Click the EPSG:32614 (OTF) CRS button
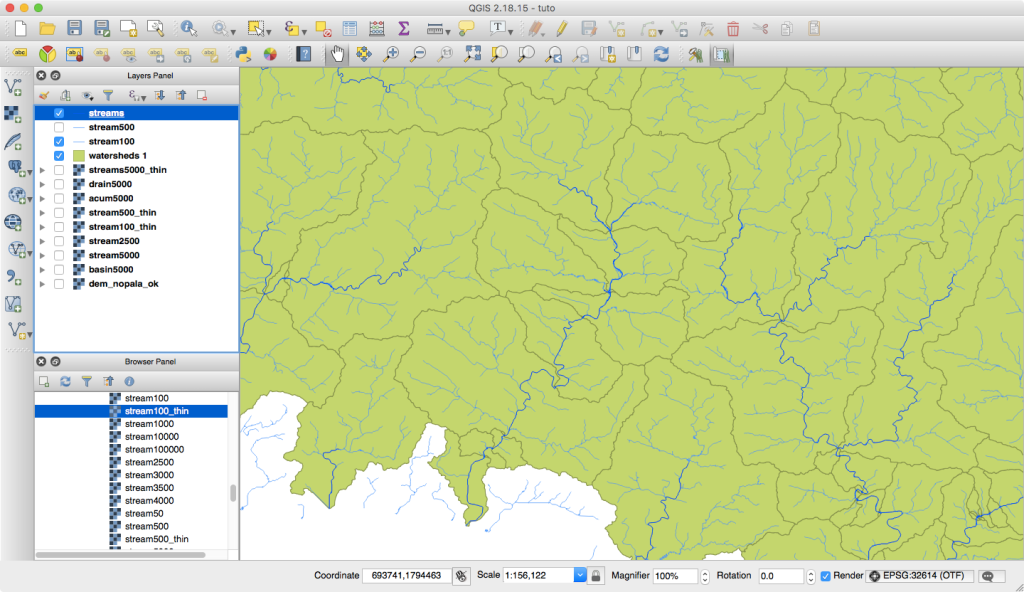This screenshot has height=592, width=1024. [x=921, y=576]
